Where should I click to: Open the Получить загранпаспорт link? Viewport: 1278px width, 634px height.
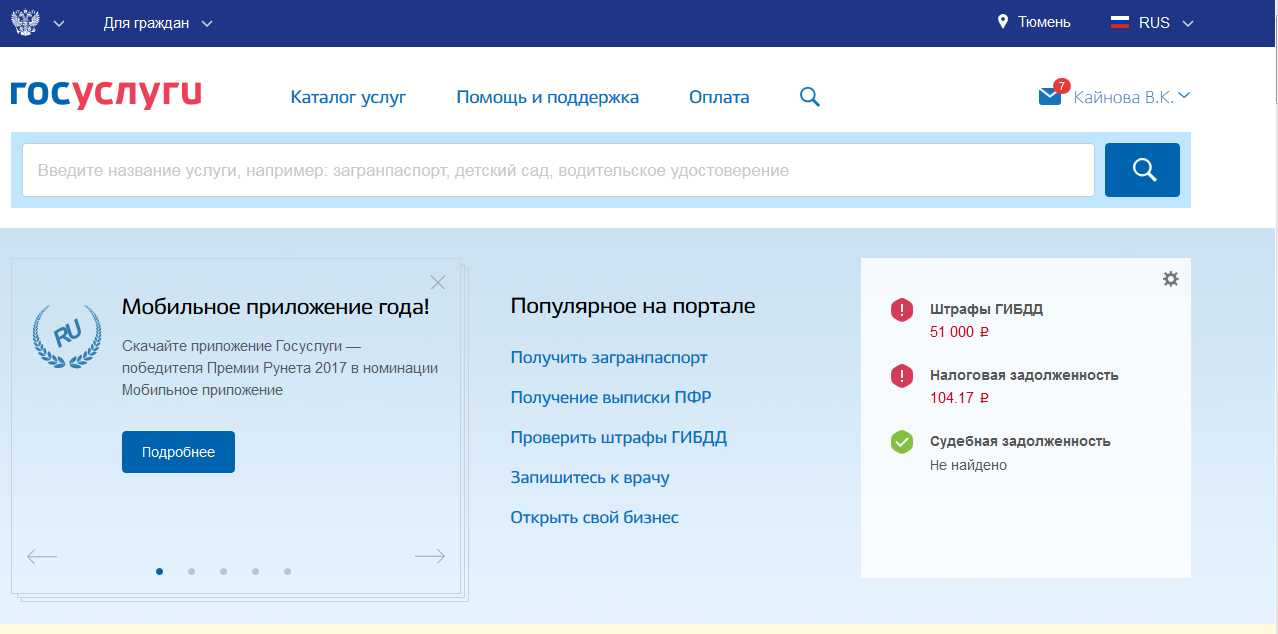point(608,357)
